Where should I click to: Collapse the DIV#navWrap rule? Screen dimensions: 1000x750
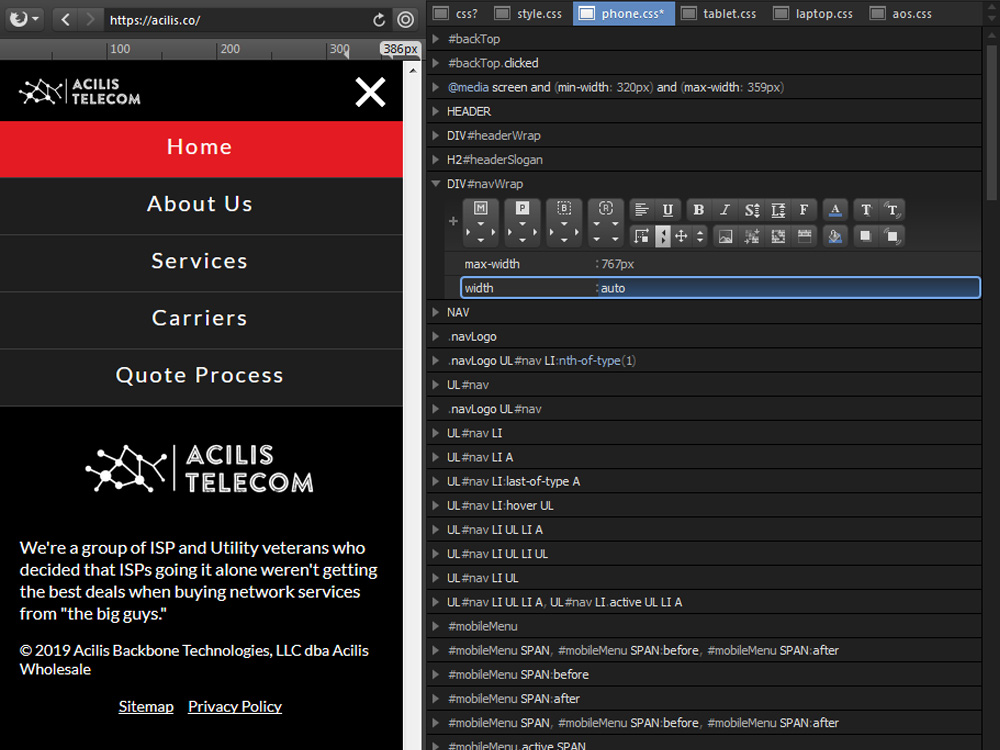436,184
